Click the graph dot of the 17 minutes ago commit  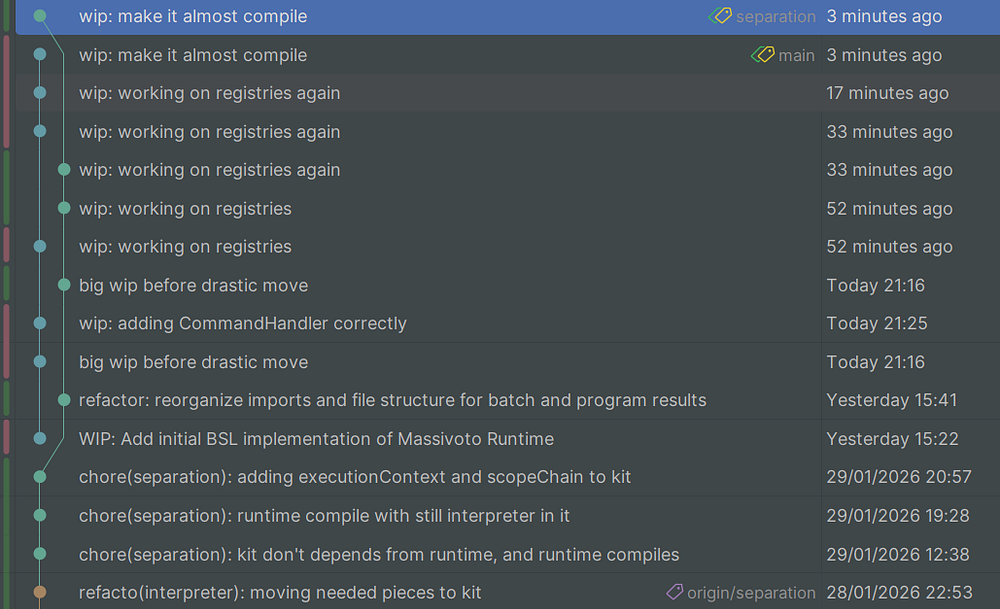[40, 93]
